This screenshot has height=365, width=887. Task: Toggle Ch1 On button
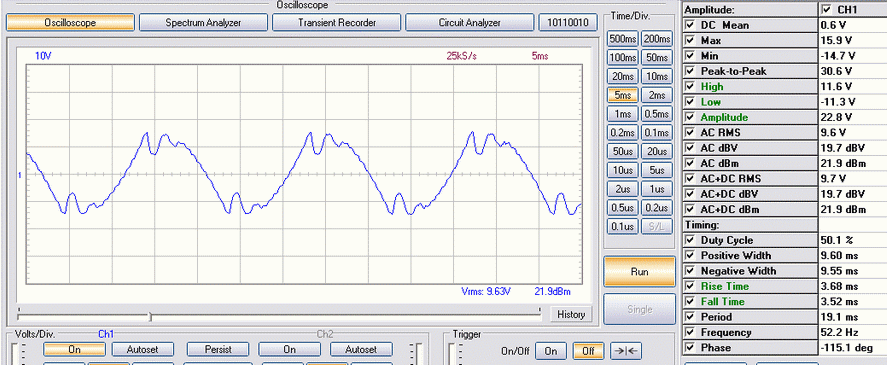[x=75, y=349]
